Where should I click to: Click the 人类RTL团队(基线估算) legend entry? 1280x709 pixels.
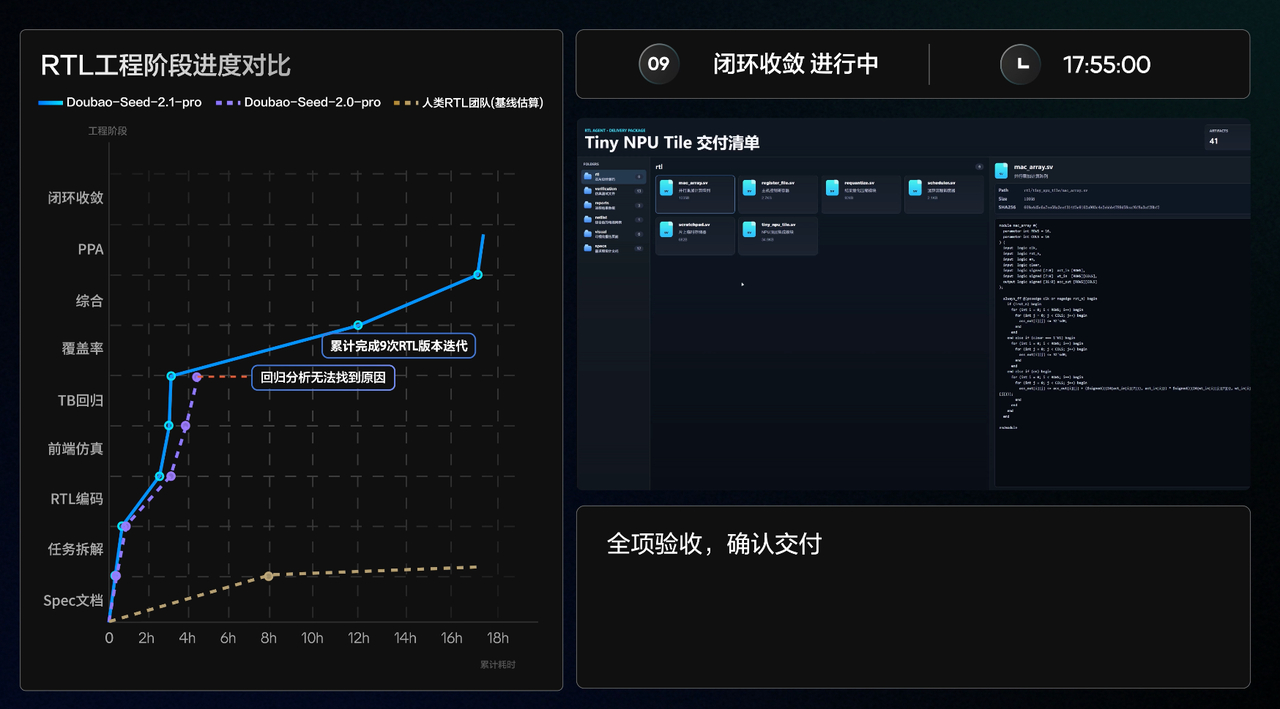[469, 102]
